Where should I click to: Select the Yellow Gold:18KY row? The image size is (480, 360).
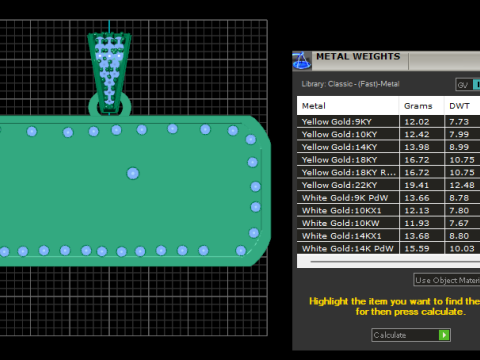[388, 160]
